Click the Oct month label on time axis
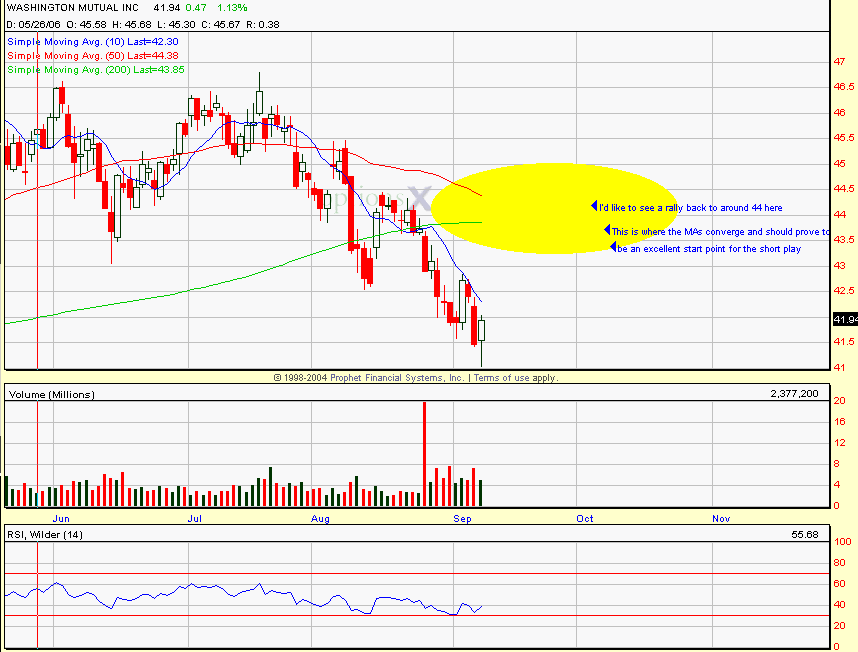Image resolution: width=858 pixels, height=652 pixels. 584,519
